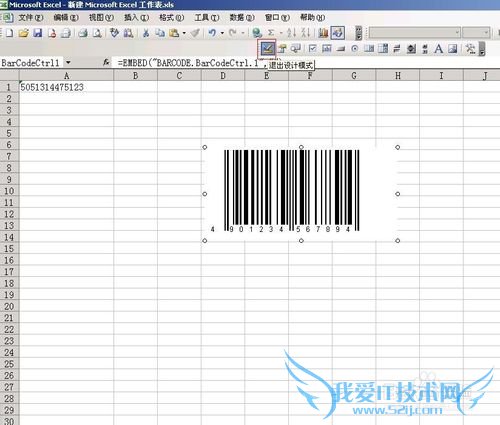Open the 编辑 (Edit) menu
The width and height of the screenshot is (500, 425).
click(66, 17)
